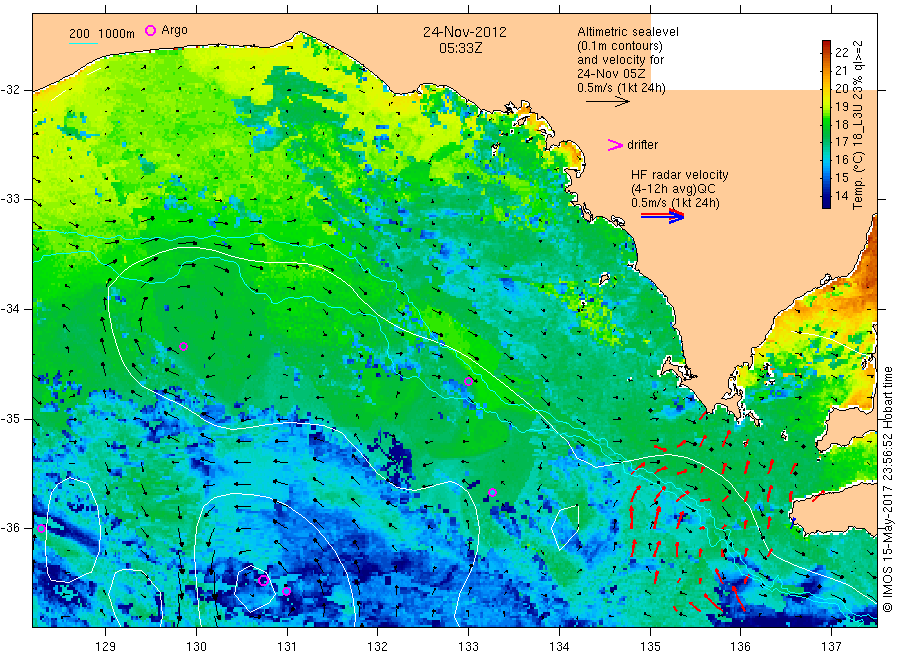The image size is (900, 660).
Task: Click the 05:33Z time label
Action: (x=461, y=49)
